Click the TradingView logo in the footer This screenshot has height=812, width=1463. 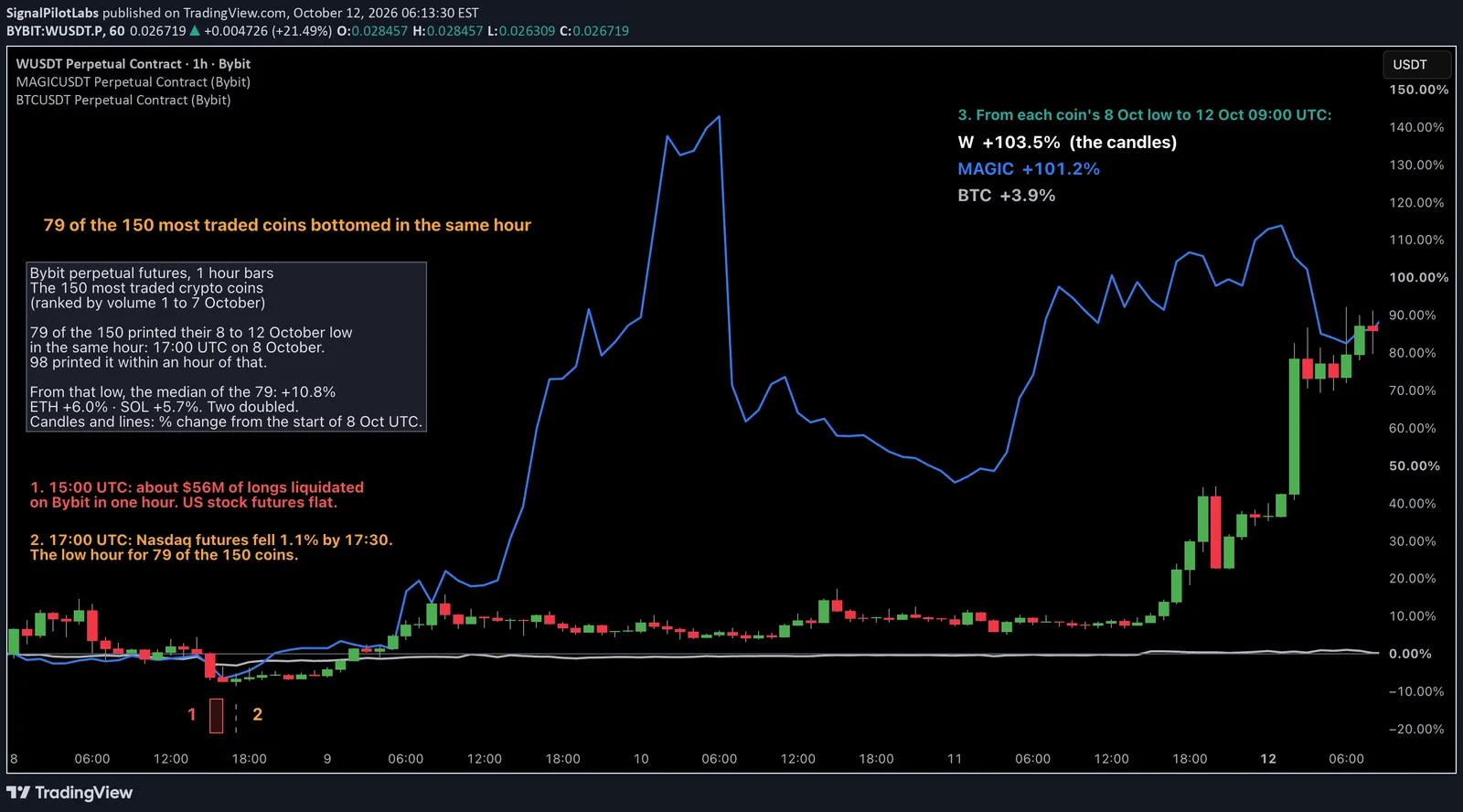coord(69,793)
